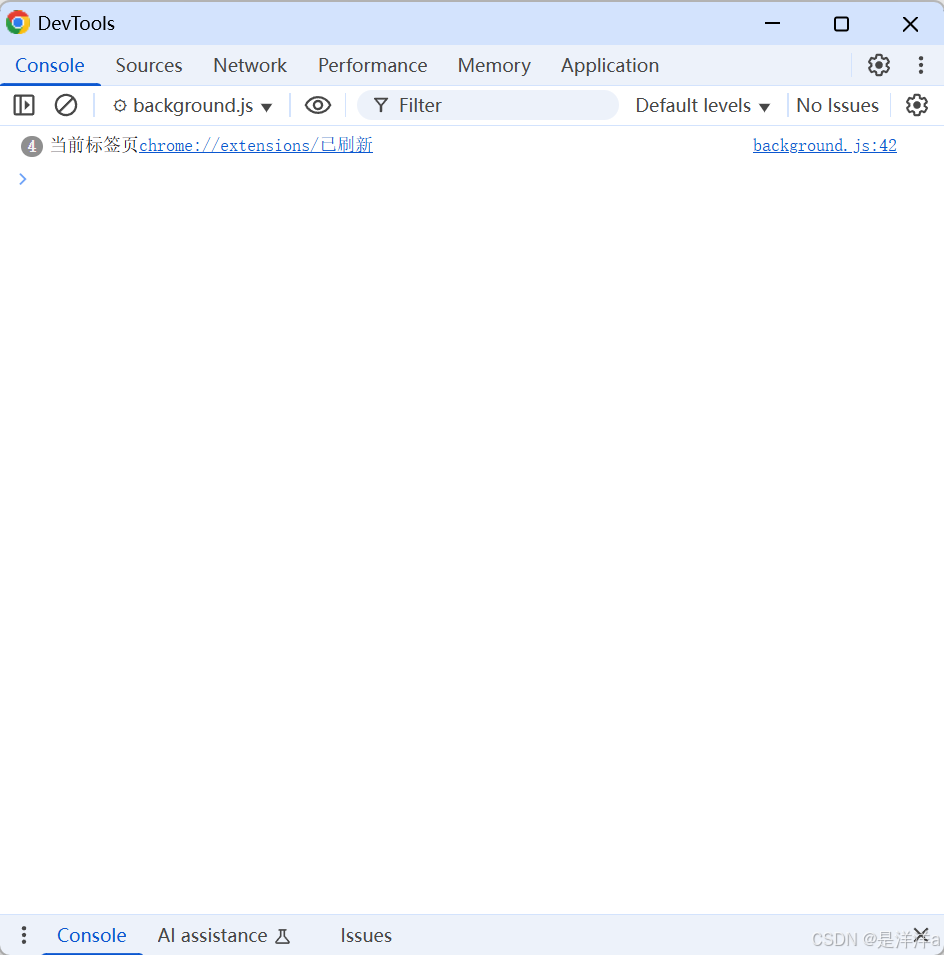Open the AI assistance drawer tab
The image size is (944, 955).
[x=224, y=935]
